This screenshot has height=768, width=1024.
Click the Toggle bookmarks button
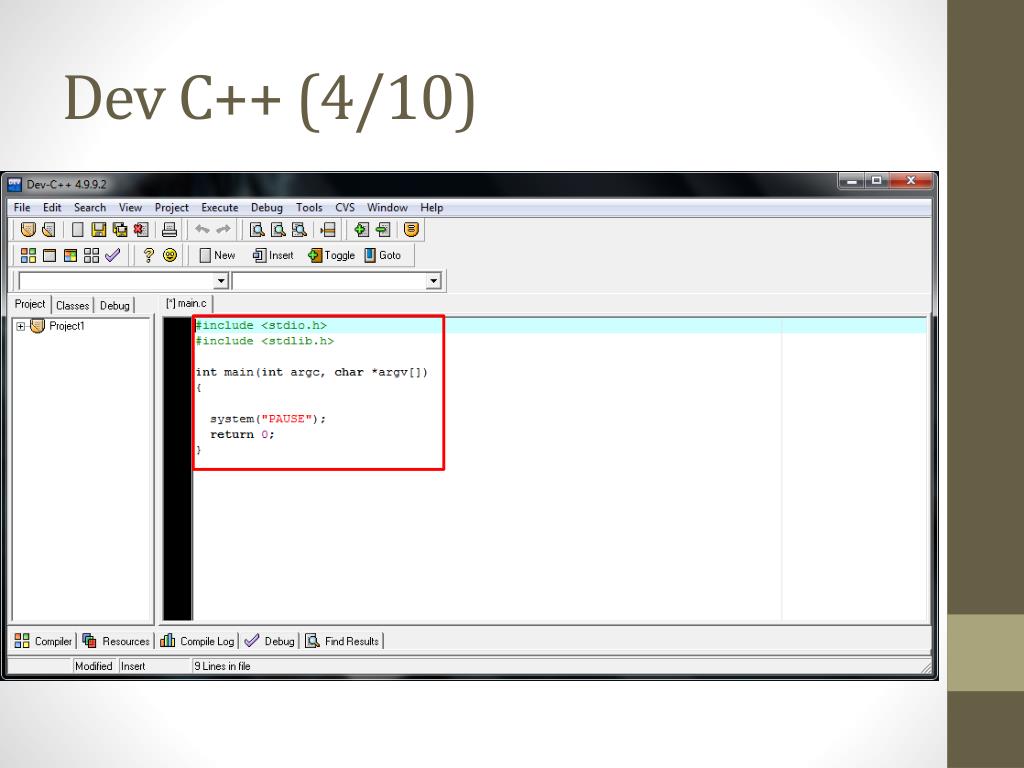331,255
